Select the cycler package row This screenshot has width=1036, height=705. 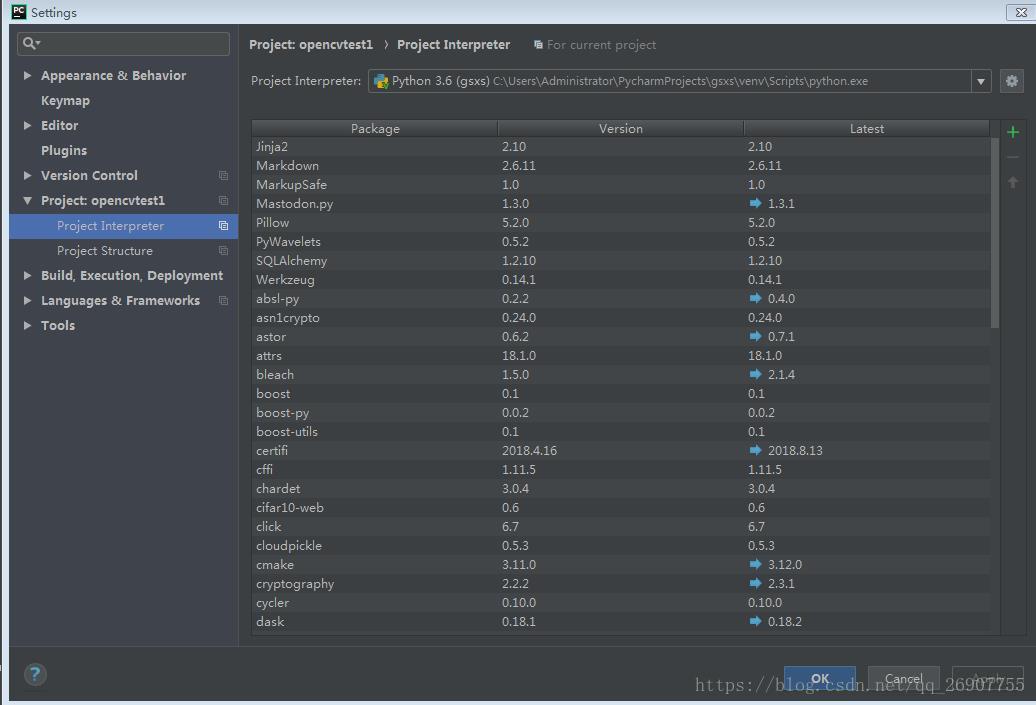tap(620, 603)
